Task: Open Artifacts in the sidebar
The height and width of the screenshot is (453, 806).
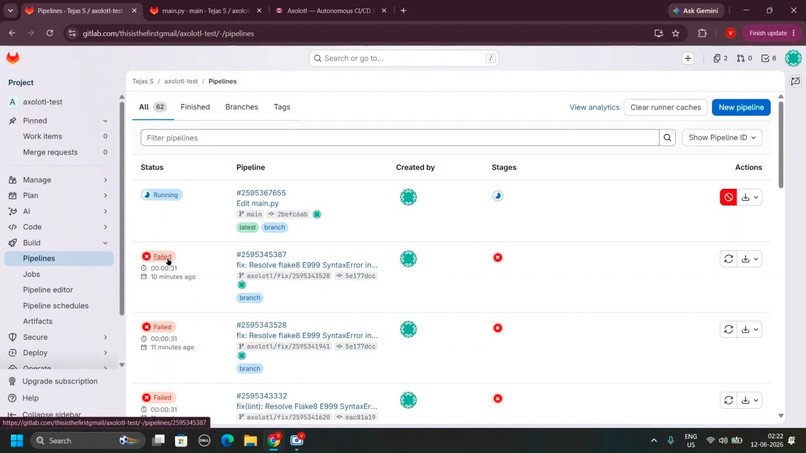Action: pyautogui.click(x=38, y=321)
